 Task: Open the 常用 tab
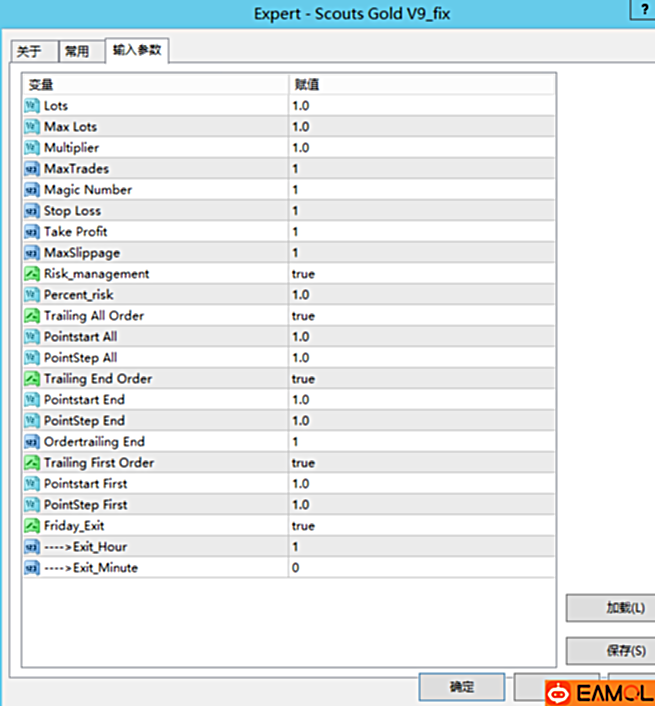[81, 52]
